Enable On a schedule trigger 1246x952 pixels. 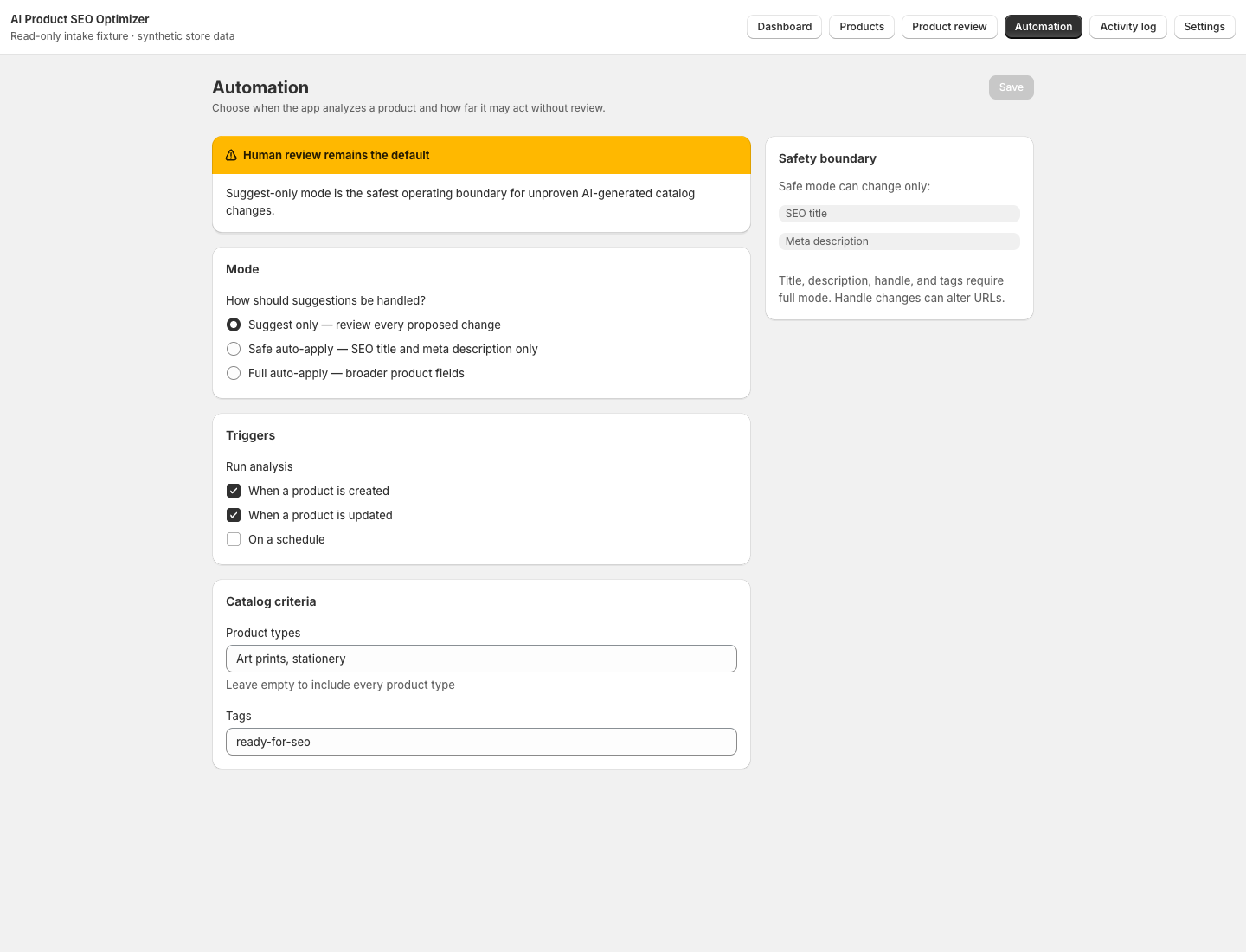click(234, 539)
